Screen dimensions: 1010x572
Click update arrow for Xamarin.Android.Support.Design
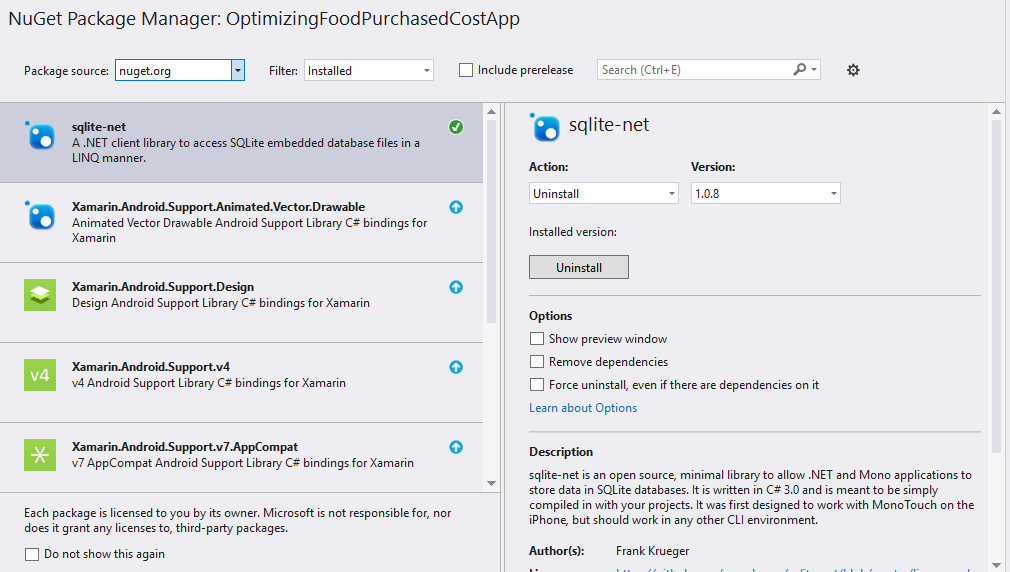pos(456,287)
